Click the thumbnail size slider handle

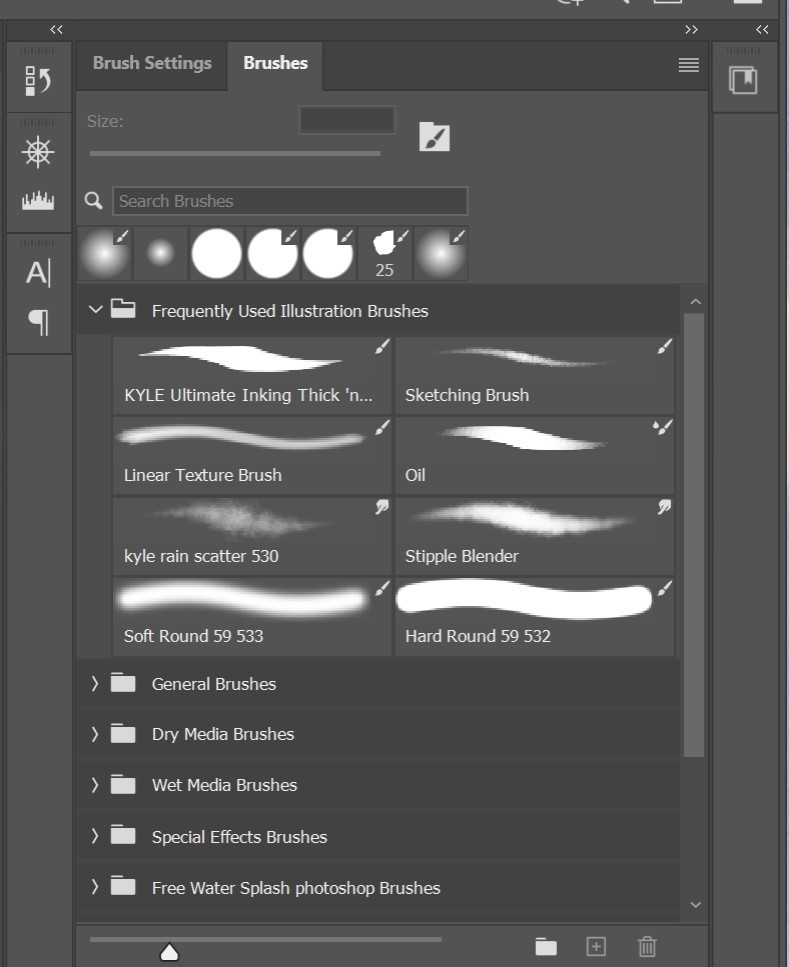tap(169, 952)
